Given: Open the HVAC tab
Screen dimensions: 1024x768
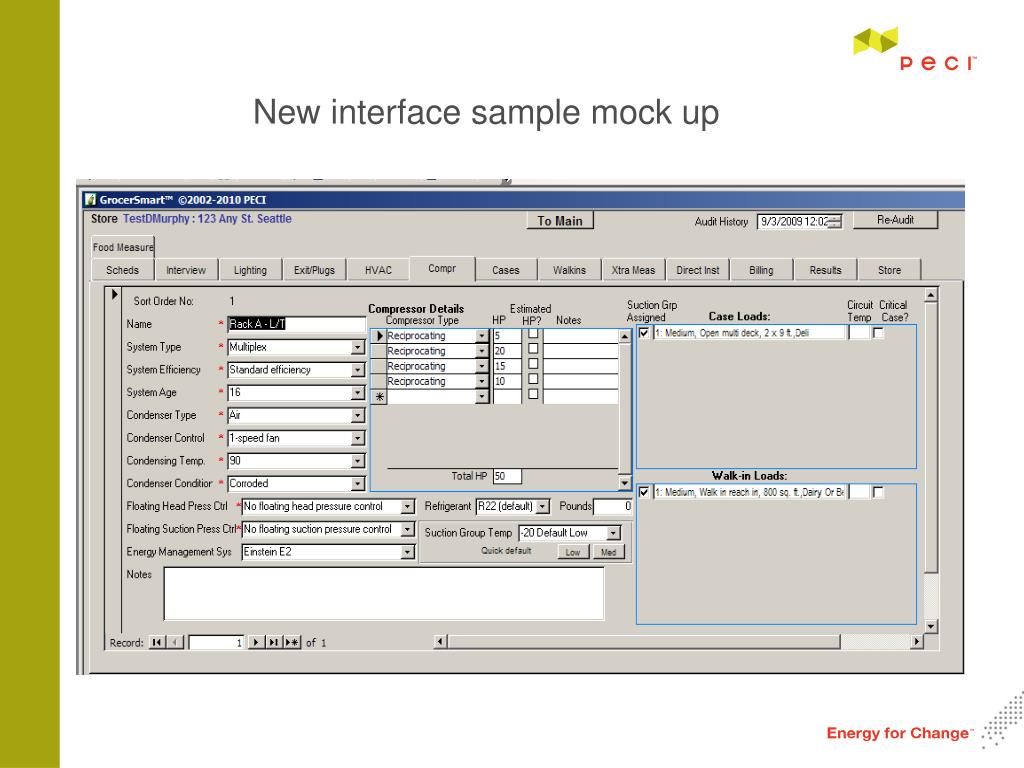Looking at the screenshot, I should tap(378, 270).
